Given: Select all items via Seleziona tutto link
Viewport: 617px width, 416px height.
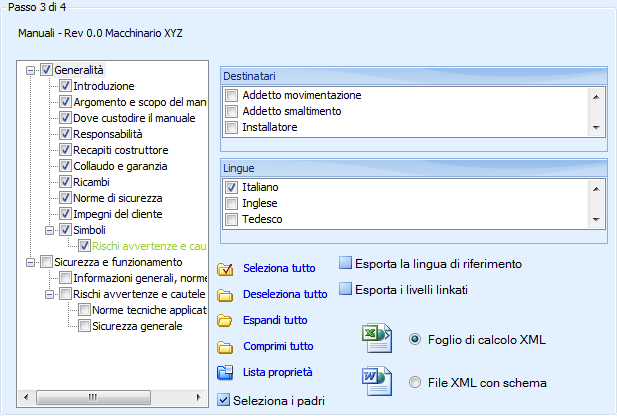Looking at the screenshot, I should 279,268.
